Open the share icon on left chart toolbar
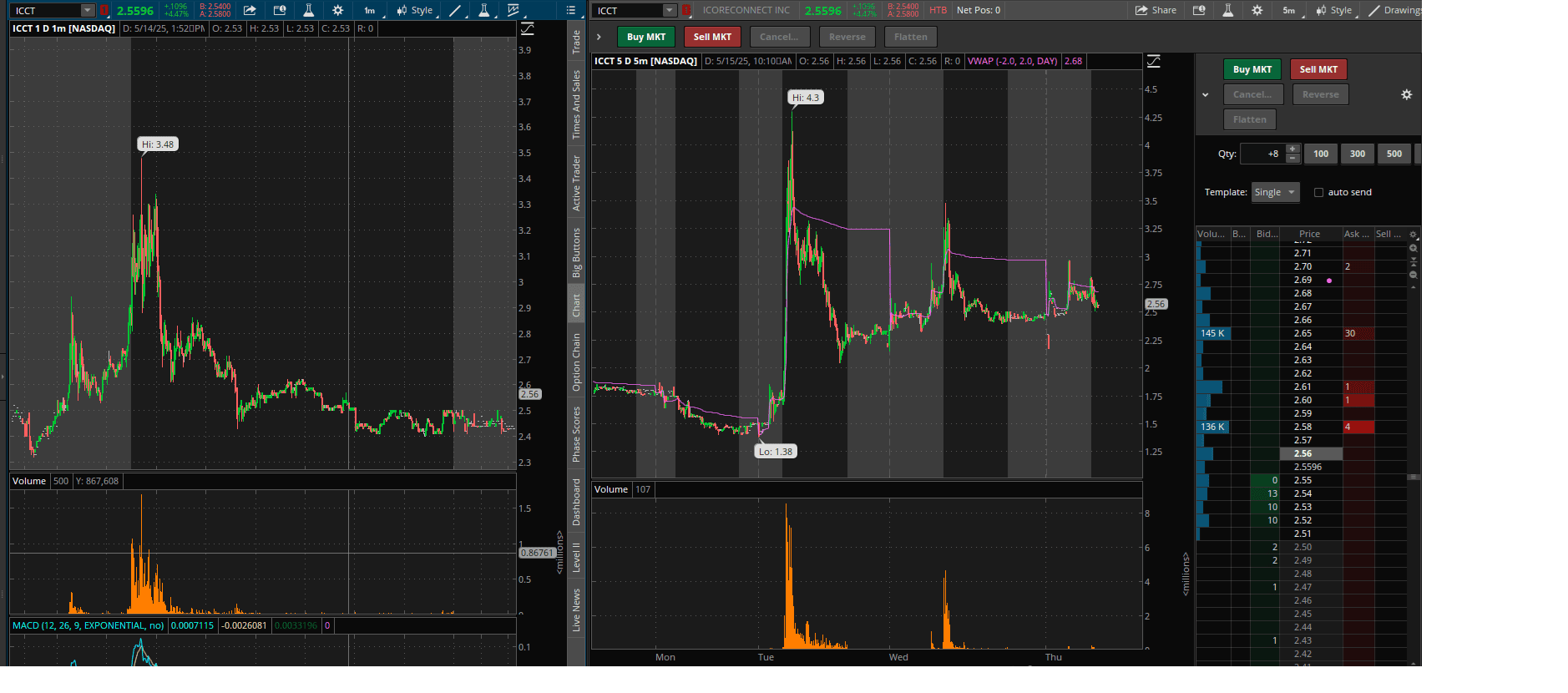The height and width of the screenshot is (693, 1568). 250,10
